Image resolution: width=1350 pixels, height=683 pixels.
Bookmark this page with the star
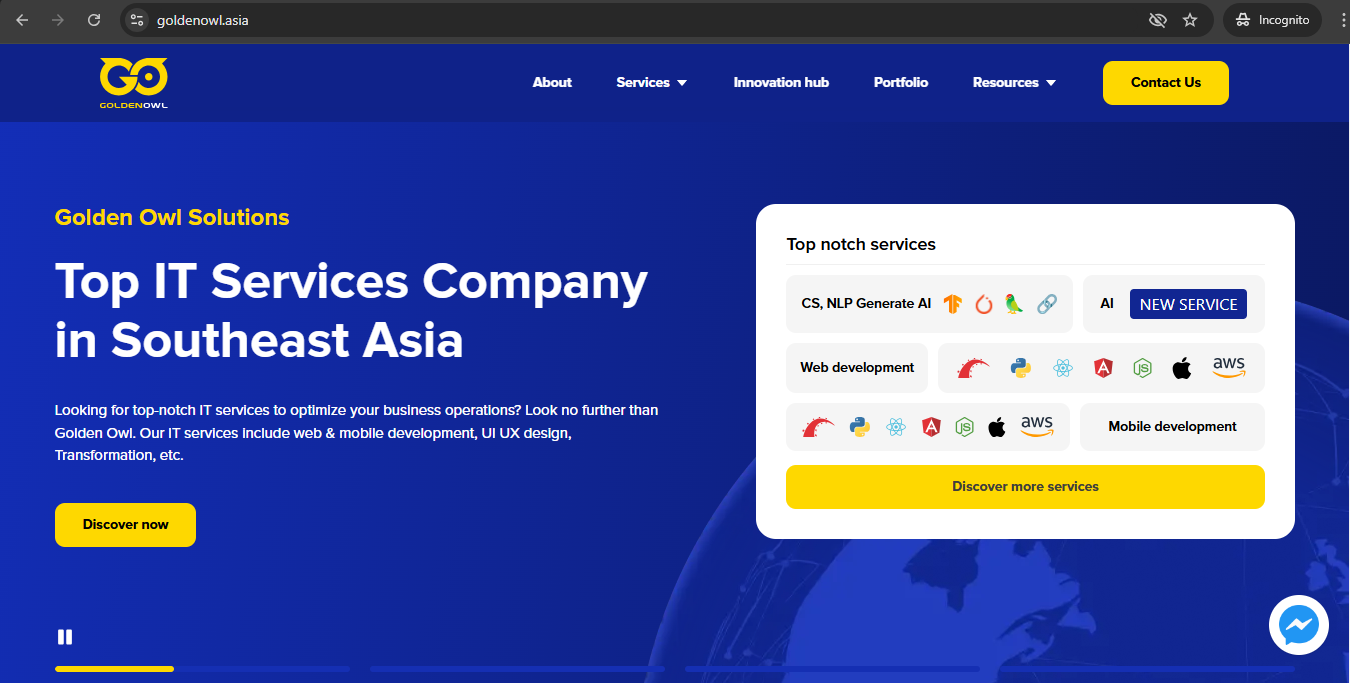click(1190, 20)
